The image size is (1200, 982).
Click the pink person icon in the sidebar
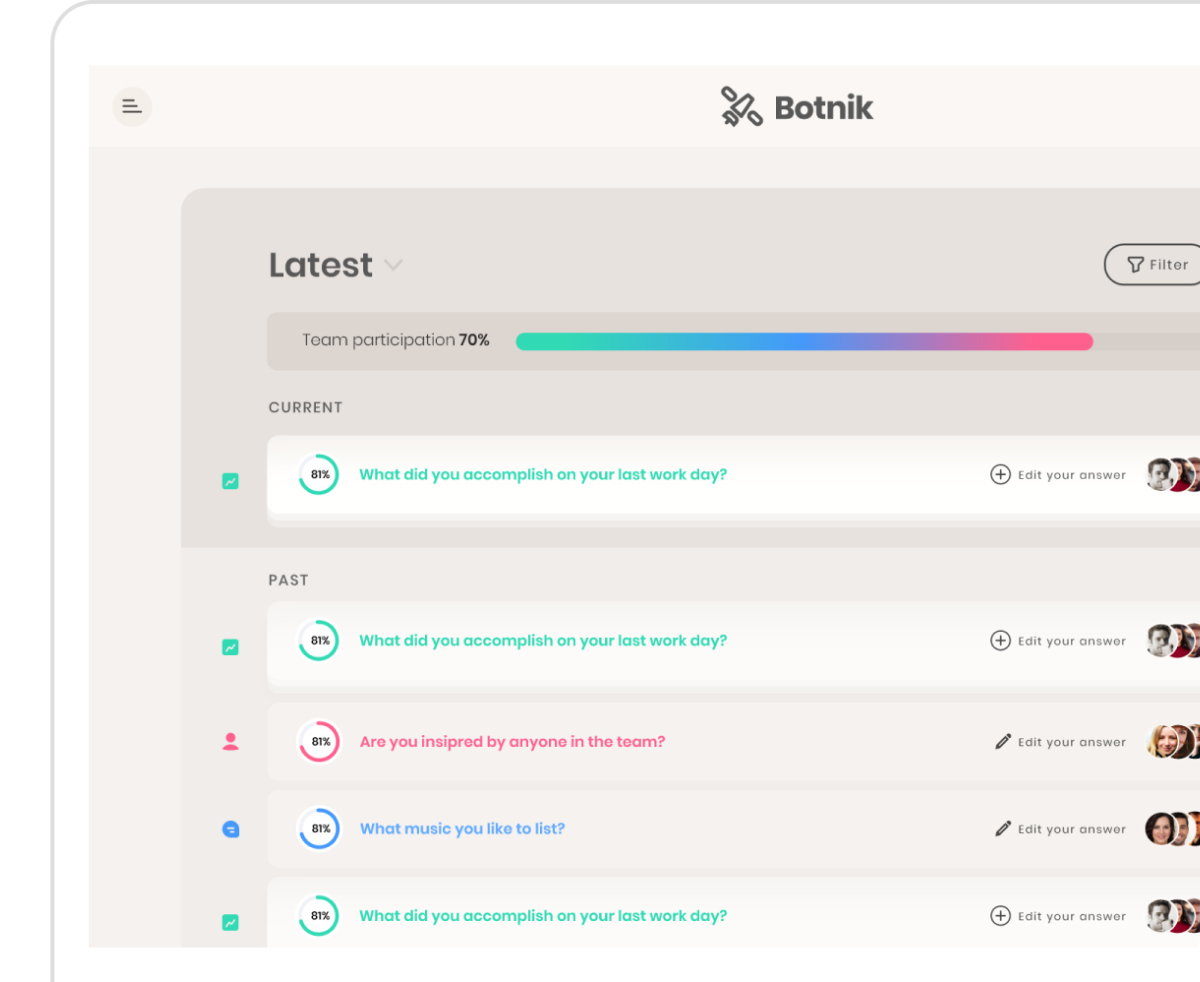coord(230,742)
